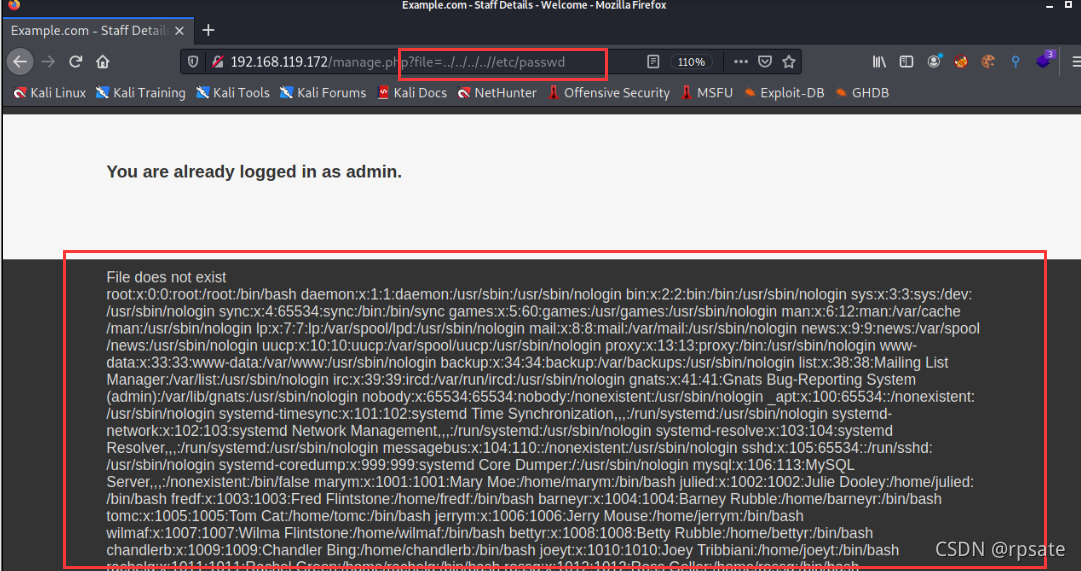
Task: Save page to Pocket
Action: click(x=765, y=62)
